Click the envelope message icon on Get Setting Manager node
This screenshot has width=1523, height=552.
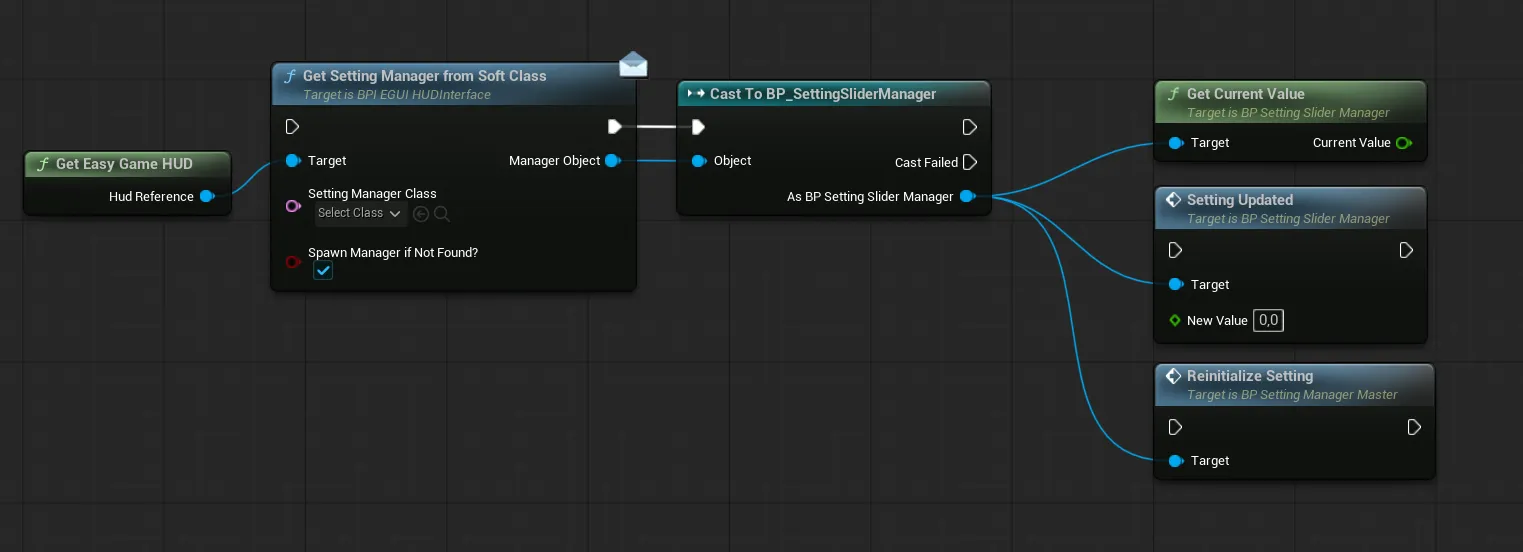coord(633,65)
